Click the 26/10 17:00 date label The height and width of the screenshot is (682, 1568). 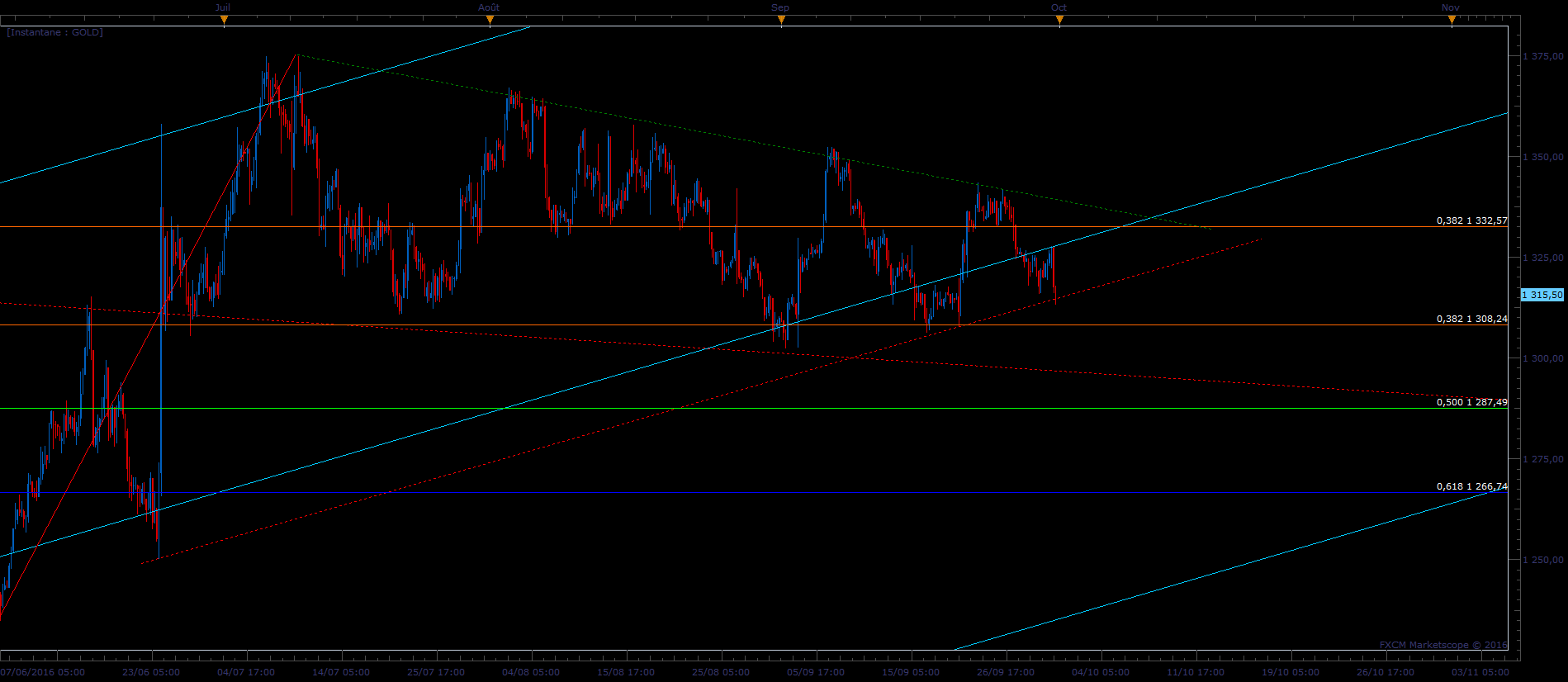pos(1386,672)
